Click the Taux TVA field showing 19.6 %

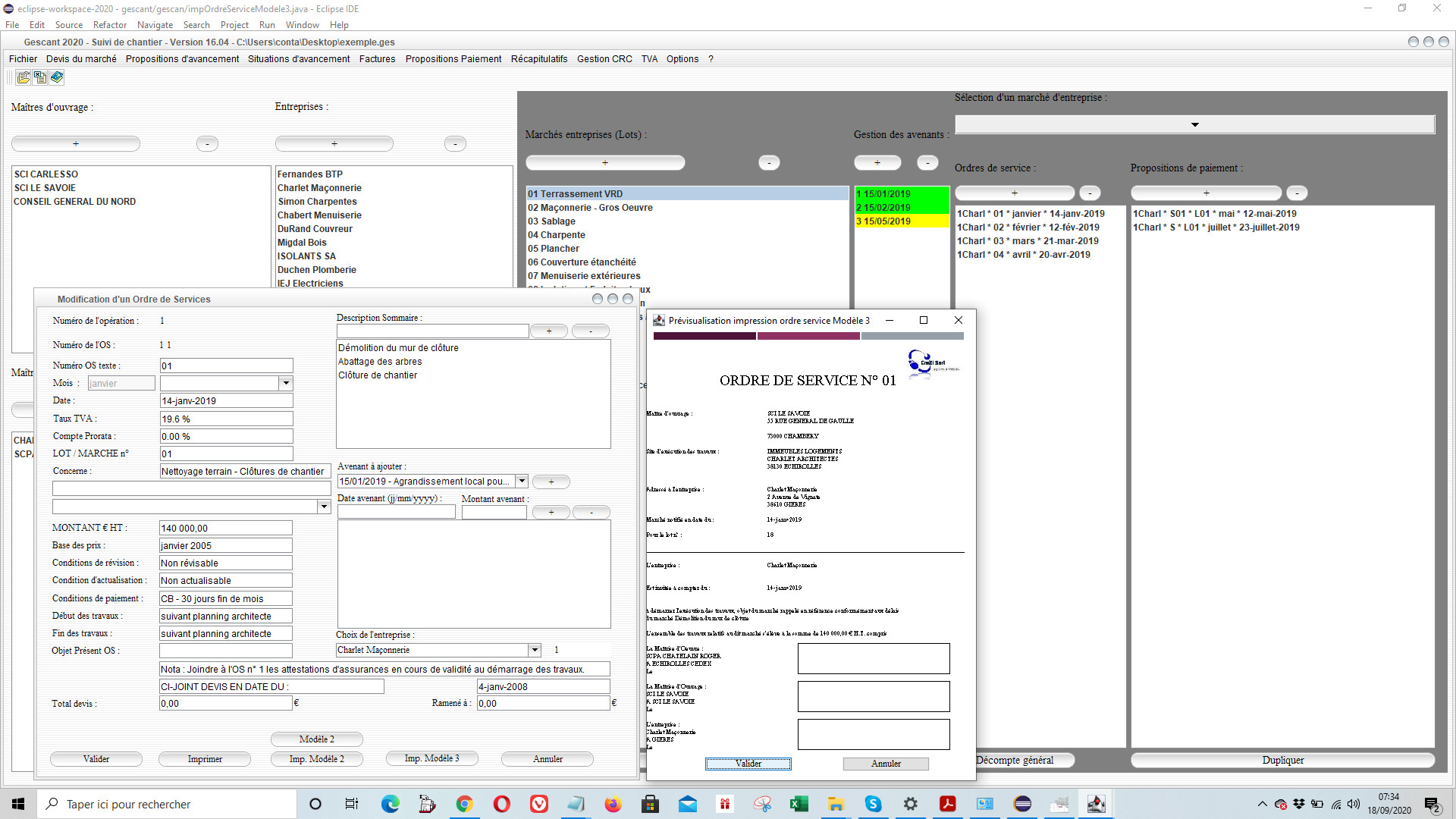coord(226,419)
